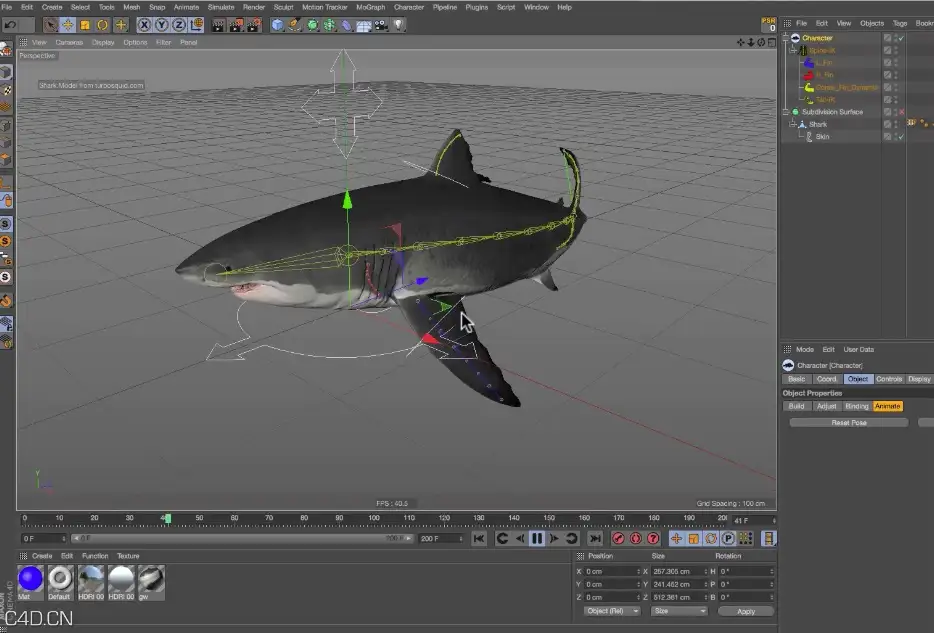Toggle the Y axis lock
934x633 pixels.
161,25
